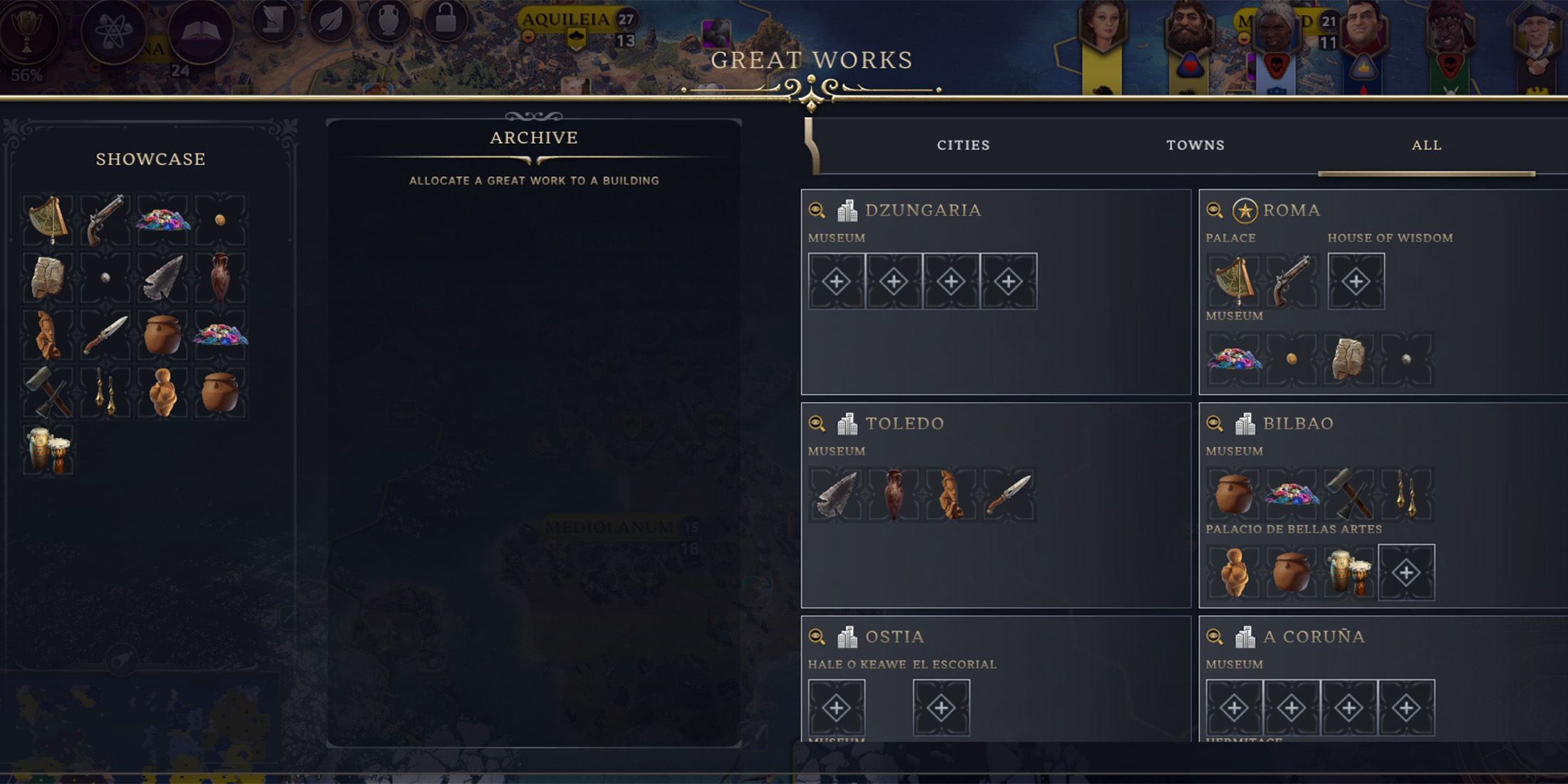Click the magnifier icon next to Dzungaria

pos(817,210)
